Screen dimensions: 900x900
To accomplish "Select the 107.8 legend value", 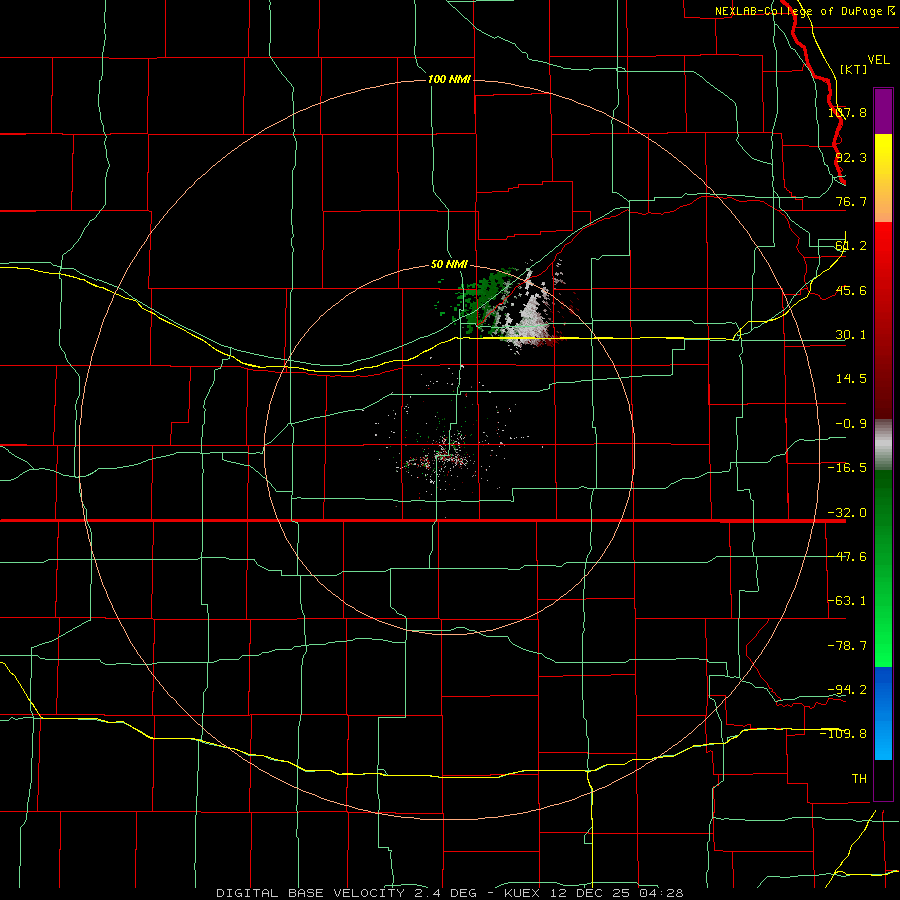I will click(847, 112).
